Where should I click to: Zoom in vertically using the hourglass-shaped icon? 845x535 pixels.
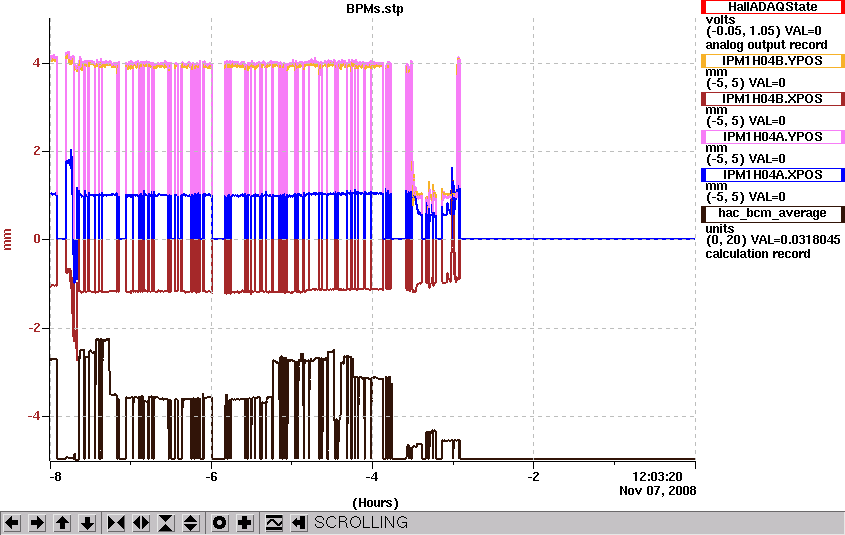[166, 523]
